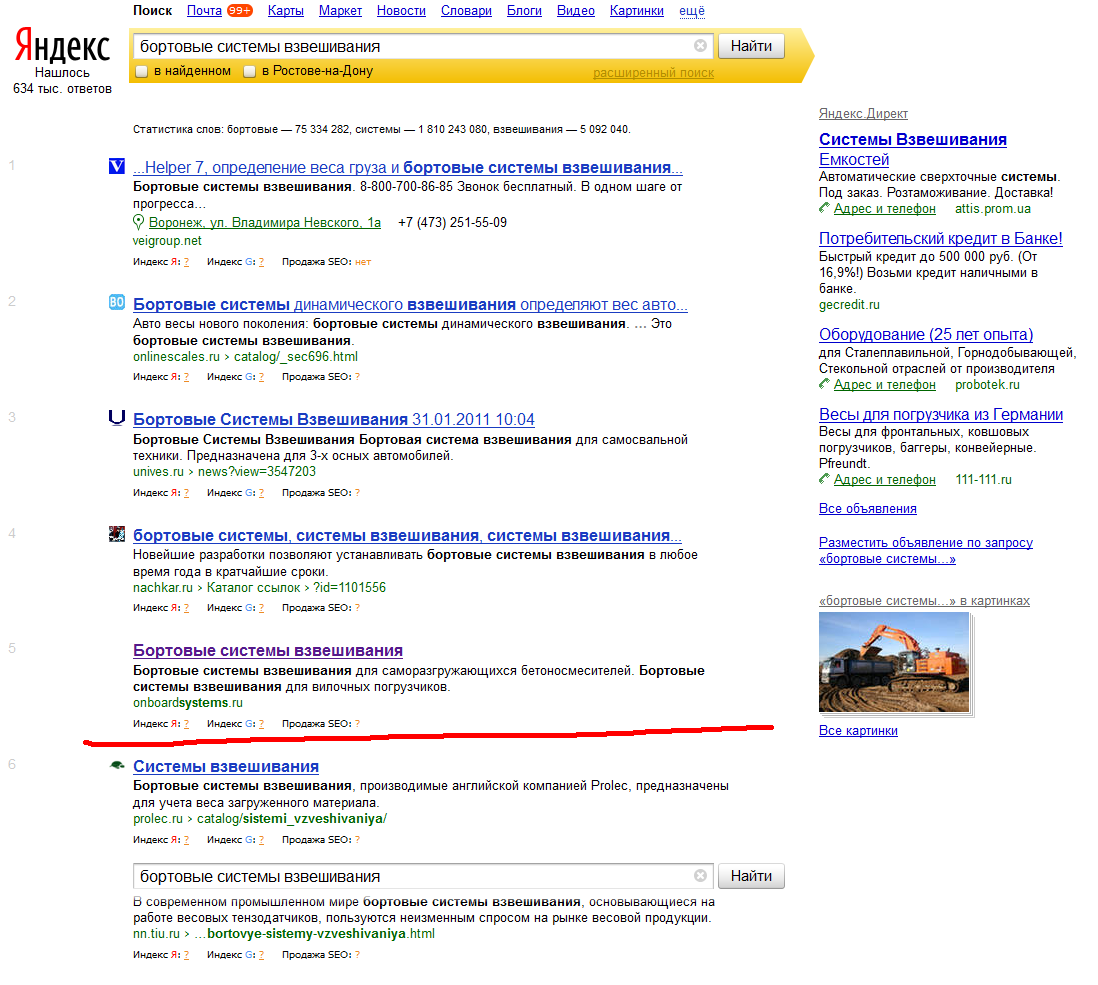Click the phone icon of the 111-111.ru ad
Viewport: 1098px width, 985px height.
tap(824, 479)
